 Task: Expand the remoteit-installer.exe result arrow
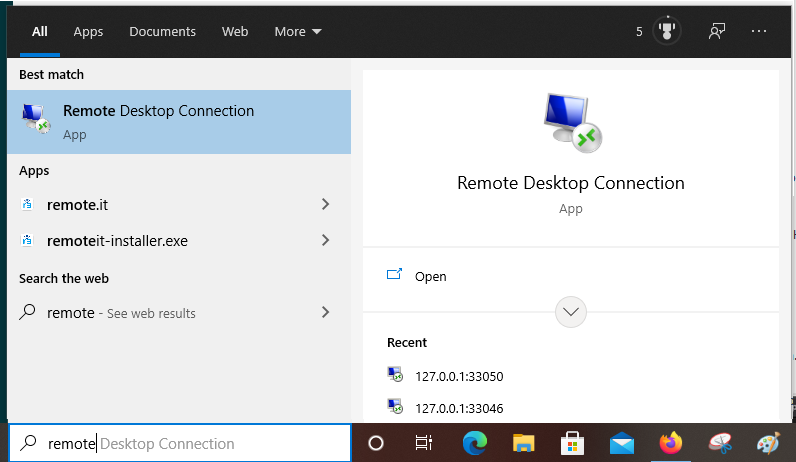click(325, 240)
